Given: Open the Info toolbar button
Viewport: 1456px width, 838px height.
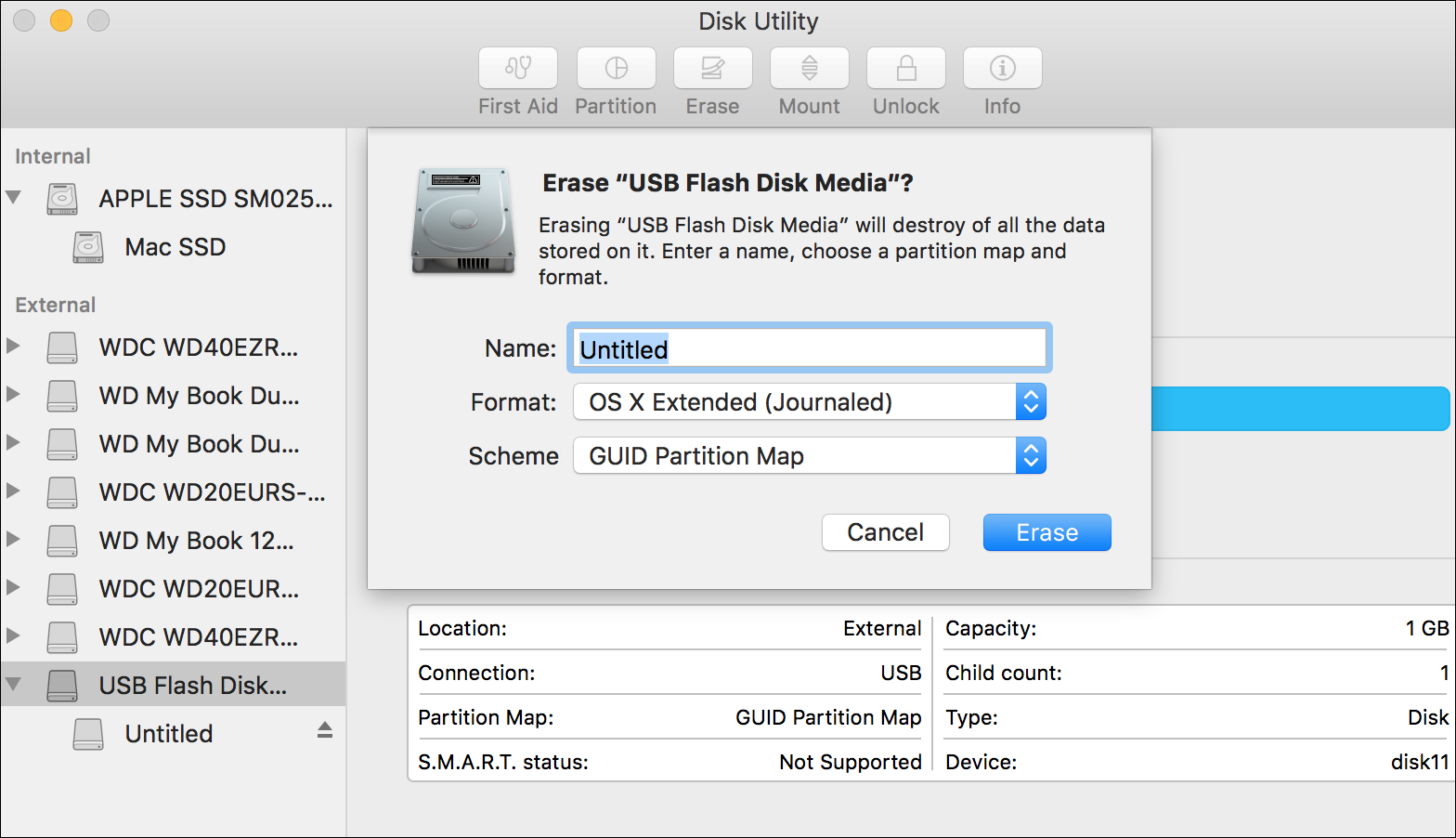Looking at the screenshot, I should pos(1002,68).
